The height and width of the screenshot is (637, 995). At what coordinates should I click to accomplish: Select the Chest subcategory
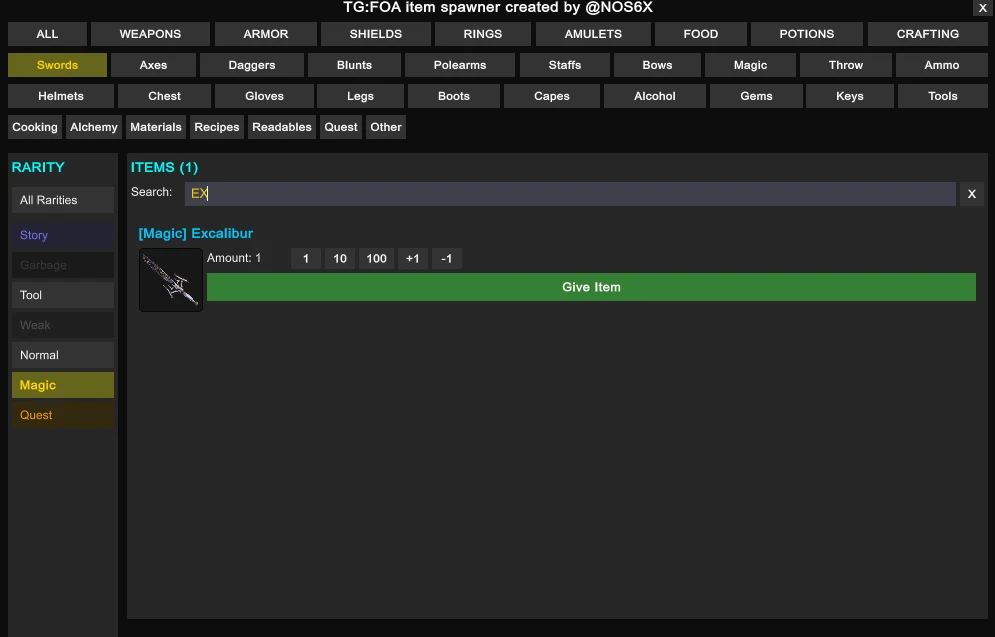[x=164, y=96]
